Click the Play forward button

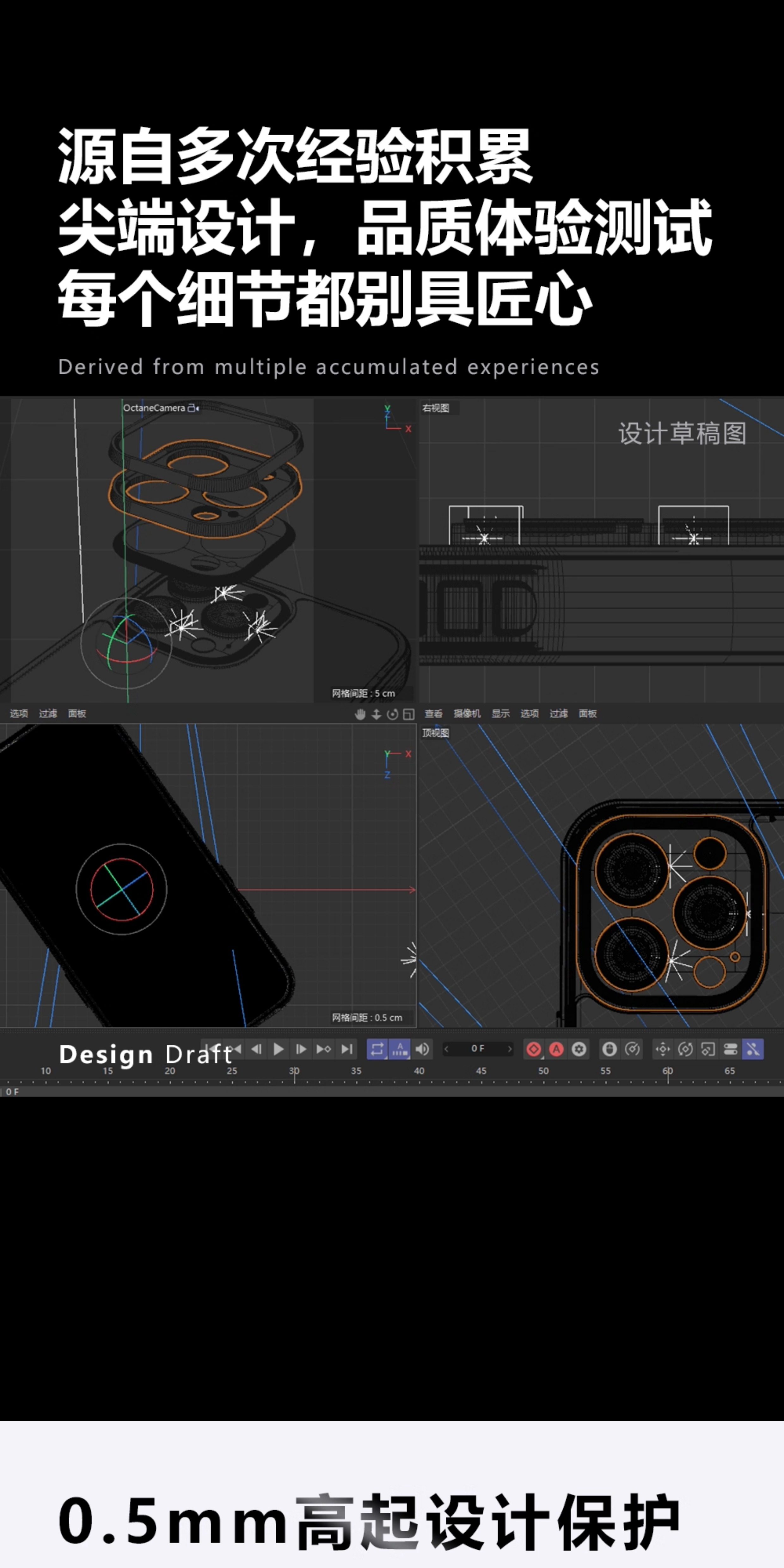point(279,1049)
